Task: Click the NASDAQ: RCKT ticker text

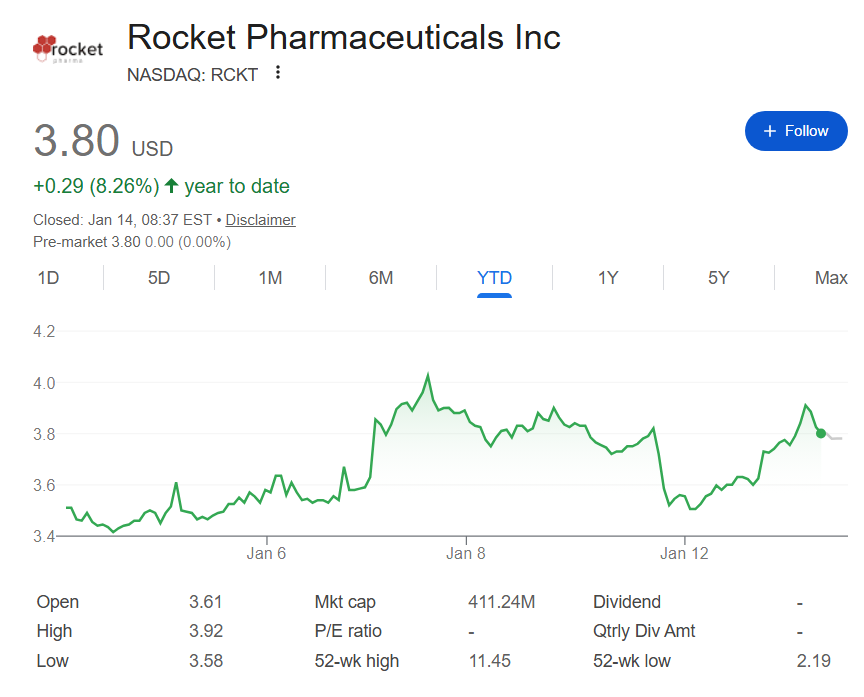Action: point(193,74)
